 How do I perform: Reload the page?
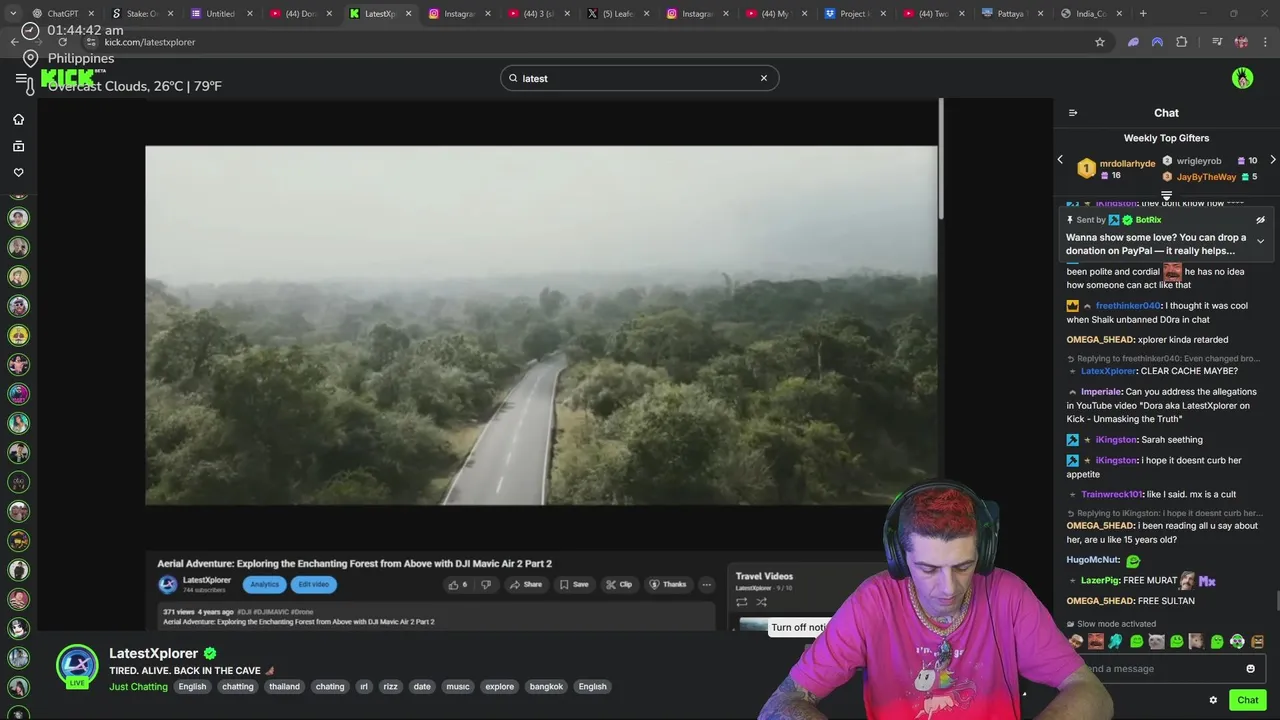pyautogui.click(x=62, y=42)
